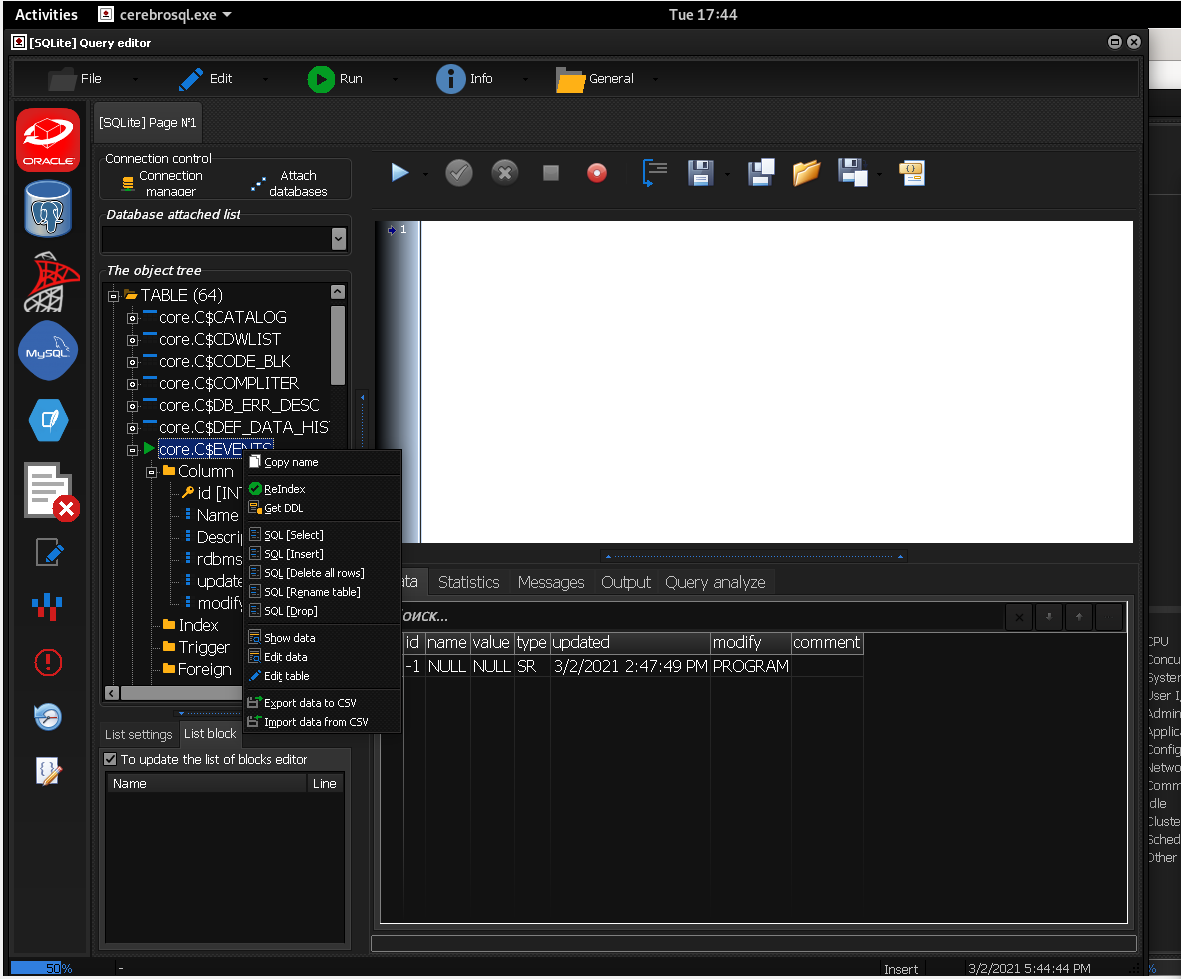
Task: Enable 'To update the list of blocks editor'
Action: click(110, 758)
